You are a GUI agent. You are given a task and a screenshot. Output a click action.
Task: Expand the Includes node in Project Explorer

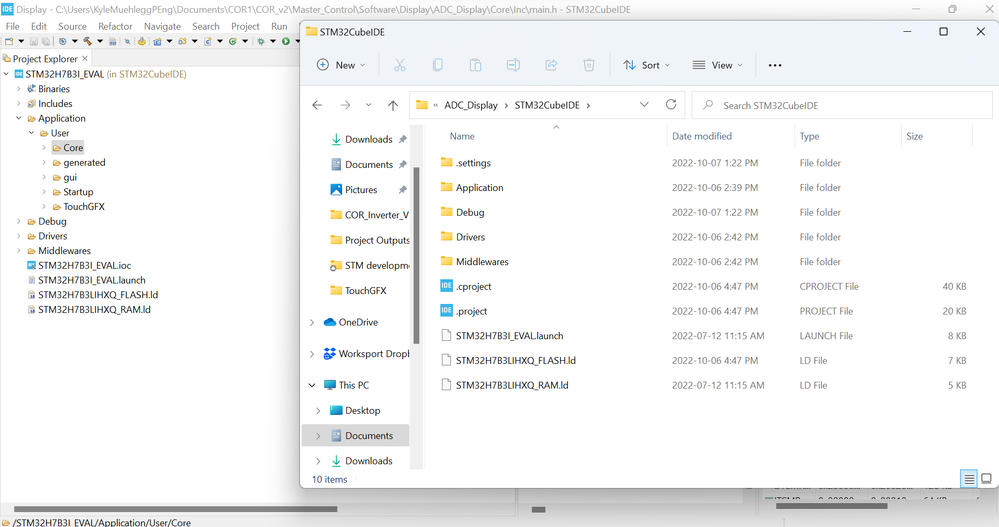point(18,103)
